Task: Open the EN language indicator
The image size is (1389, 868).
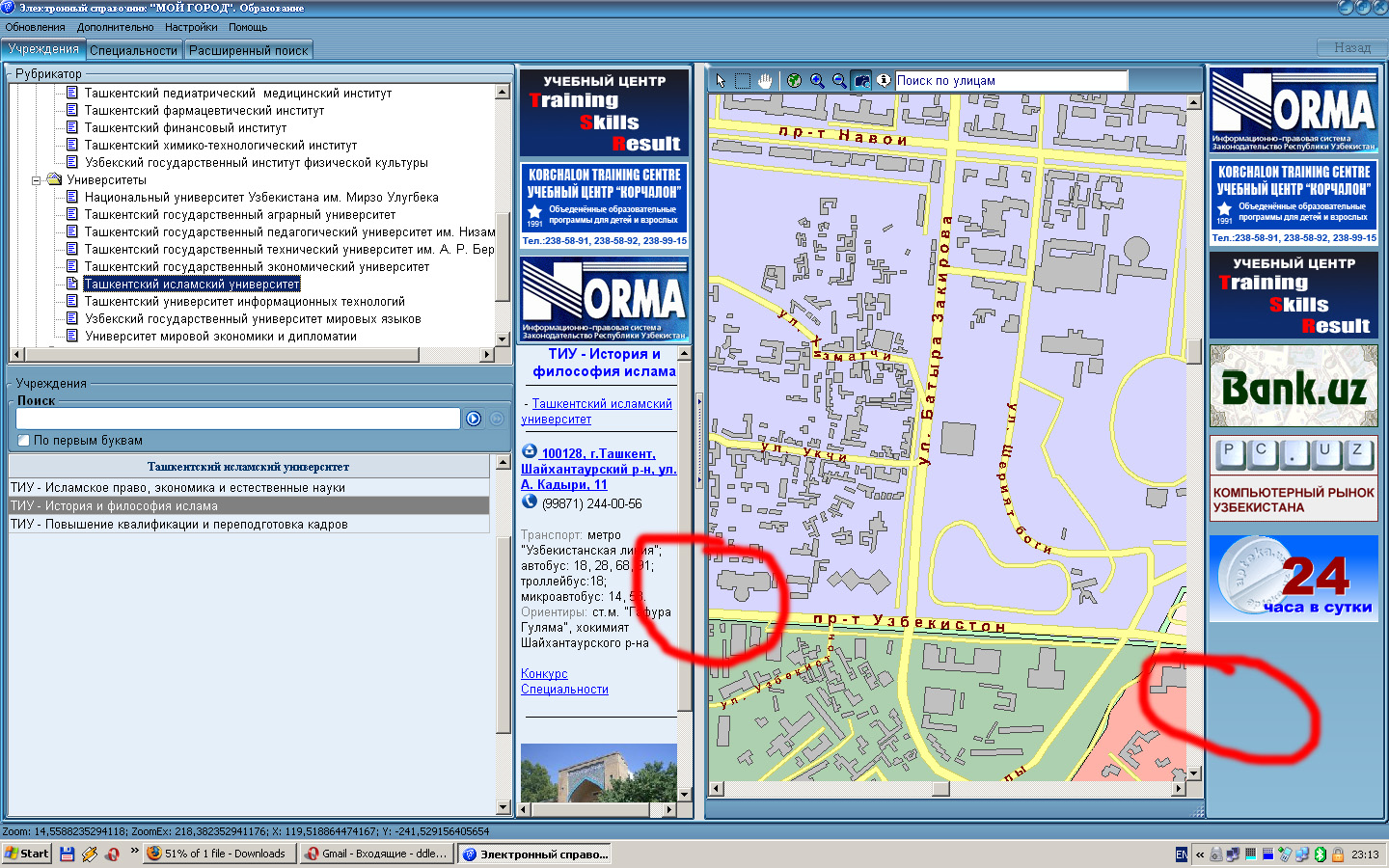Action: tap(1182, 854)
